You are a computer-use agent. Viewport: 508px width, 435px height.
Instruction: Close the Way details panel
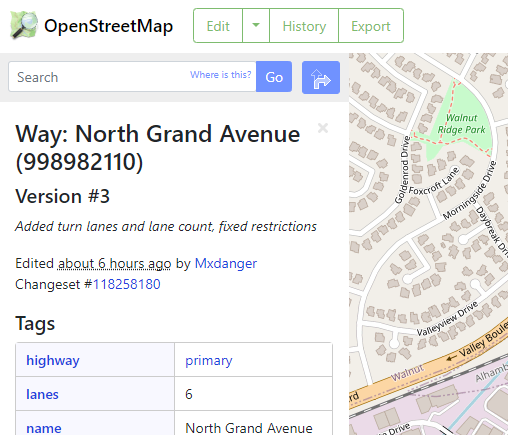(x=323, y=128)
